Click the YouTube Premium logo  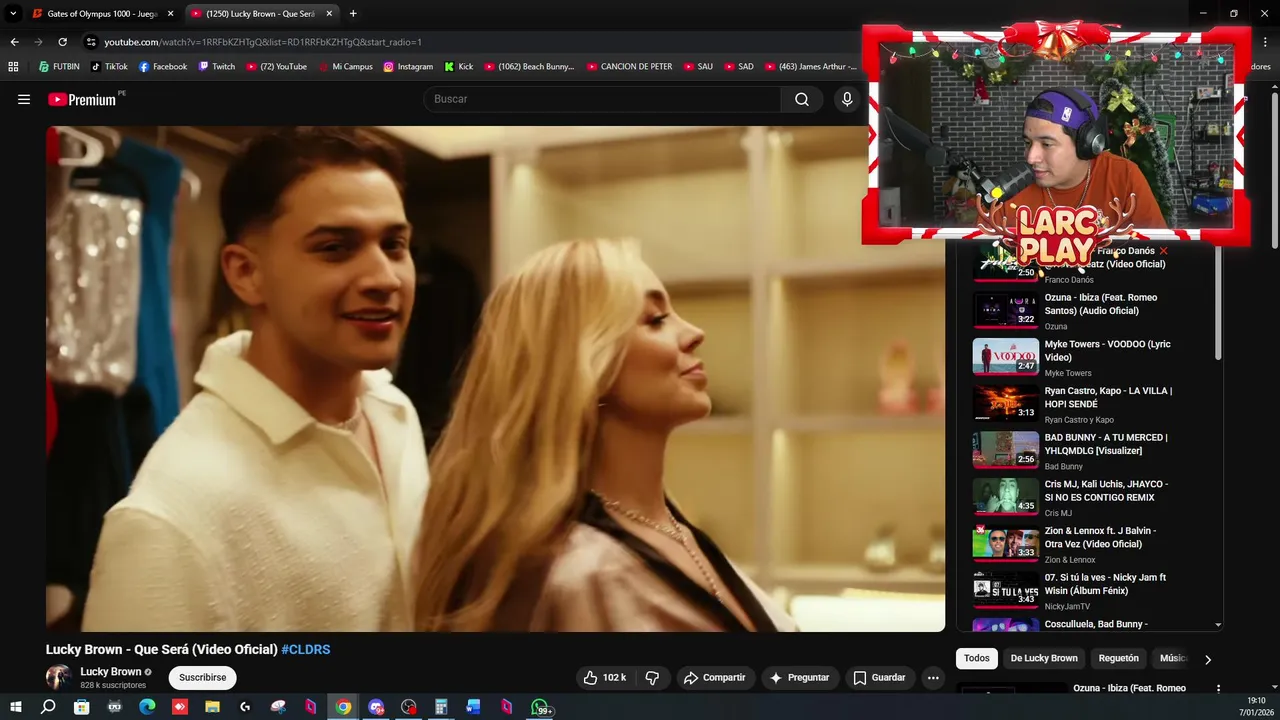pos(82,99)
